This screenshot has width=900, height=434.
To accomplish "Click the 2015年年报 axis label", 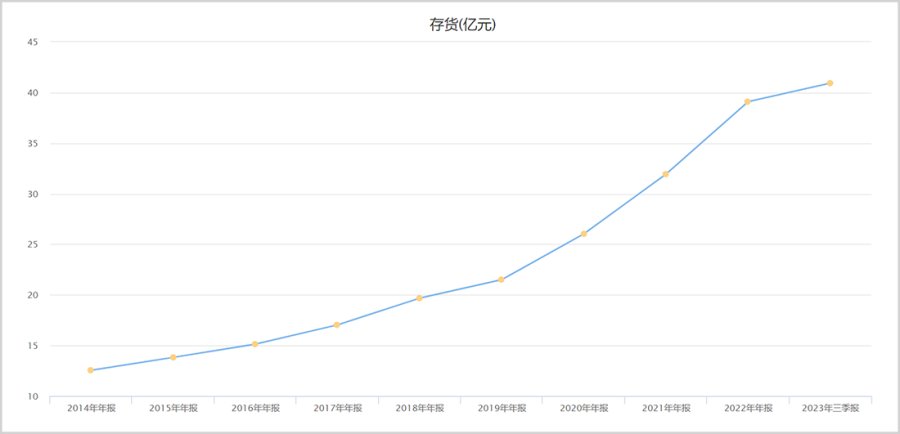I will (x=173, y=408).
